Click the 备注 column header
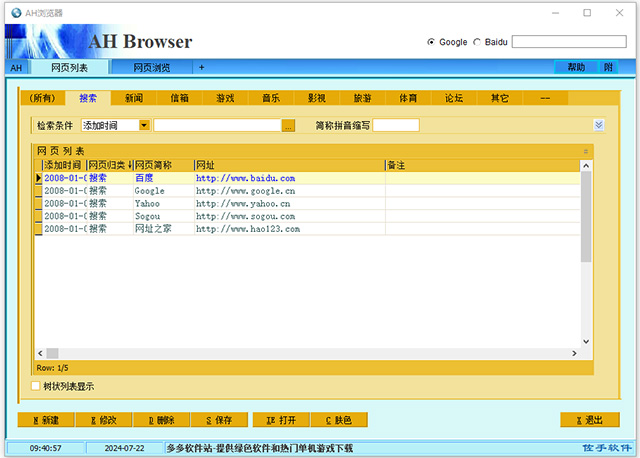Screen dimensions: 640x458 point(482,165)
